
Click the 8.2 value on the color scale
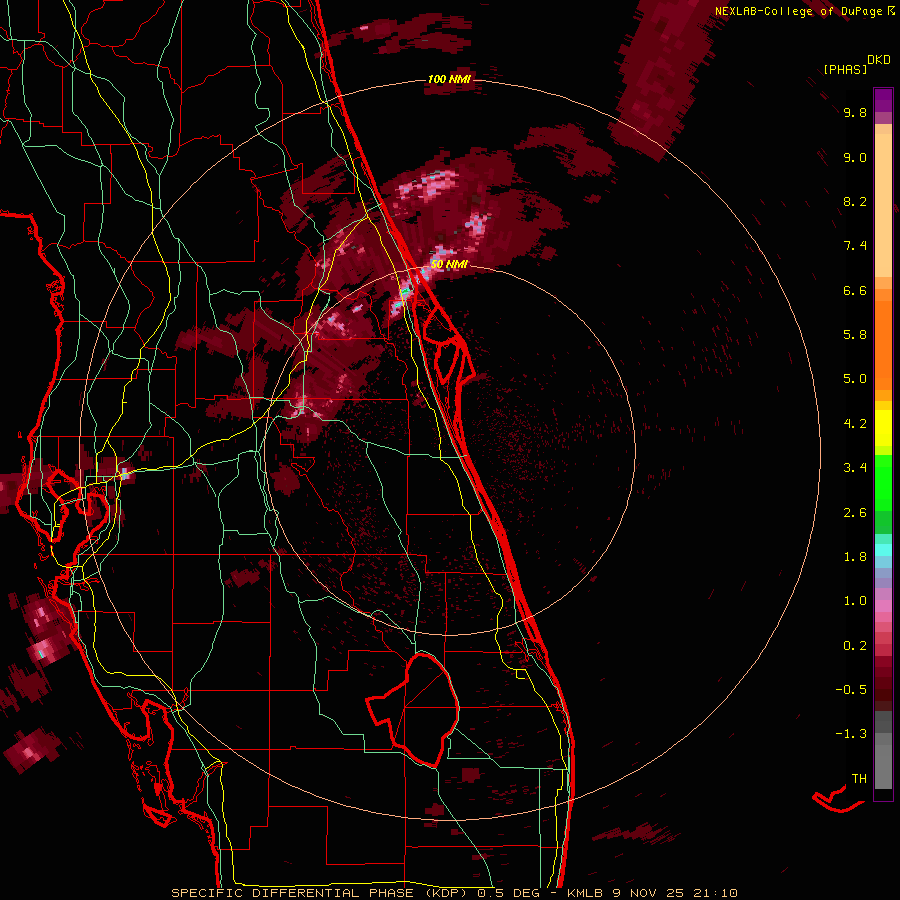tap(855, 201)
